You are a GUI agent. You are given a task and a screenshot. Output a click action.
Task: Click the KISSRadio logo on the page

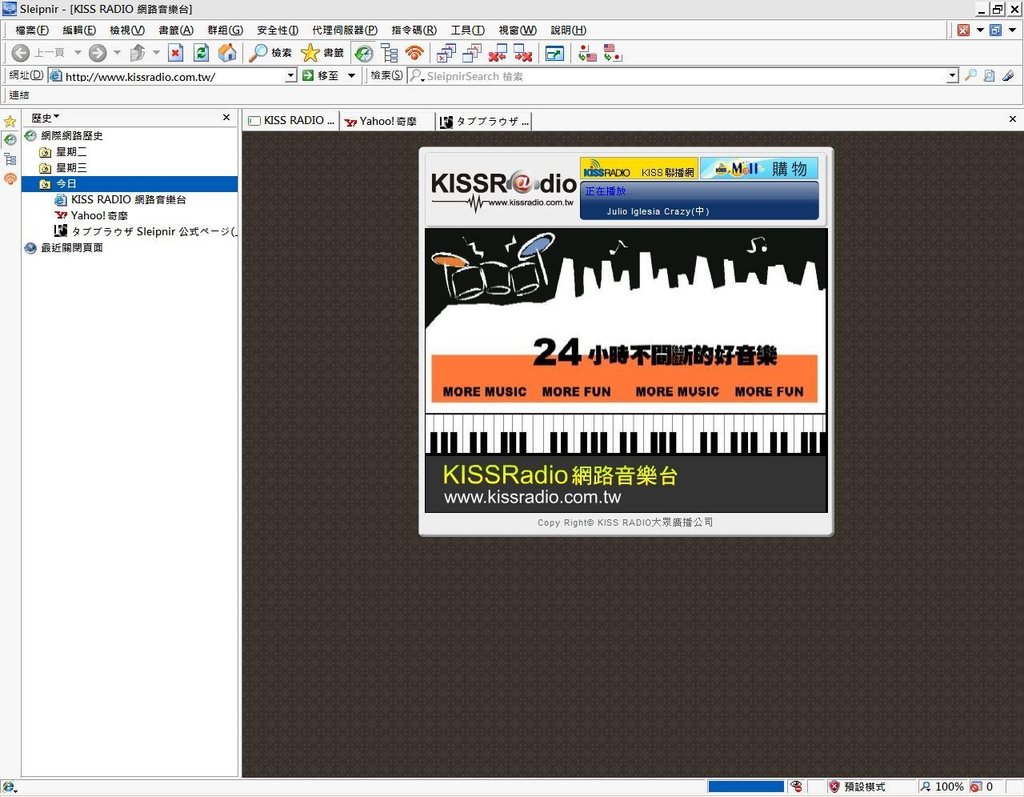(503, 191)
